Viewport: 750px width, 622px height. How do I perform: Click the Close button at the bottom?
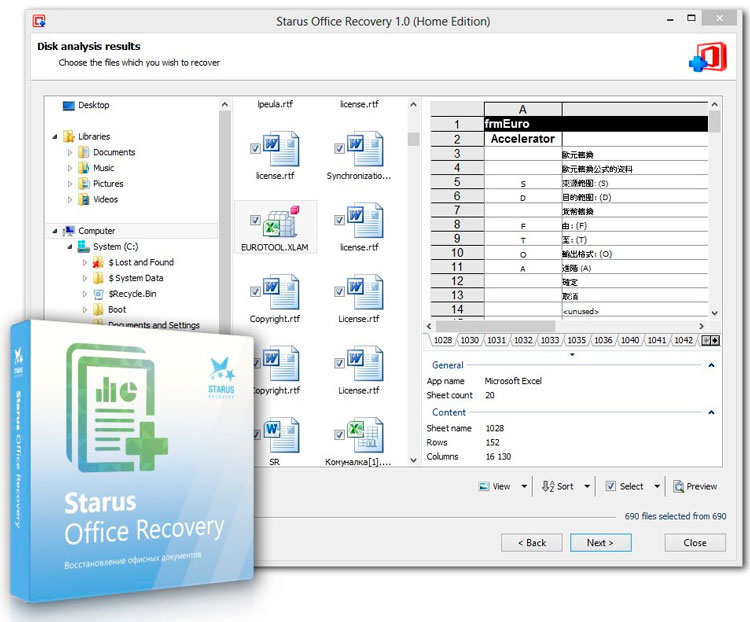pos(695,543)
